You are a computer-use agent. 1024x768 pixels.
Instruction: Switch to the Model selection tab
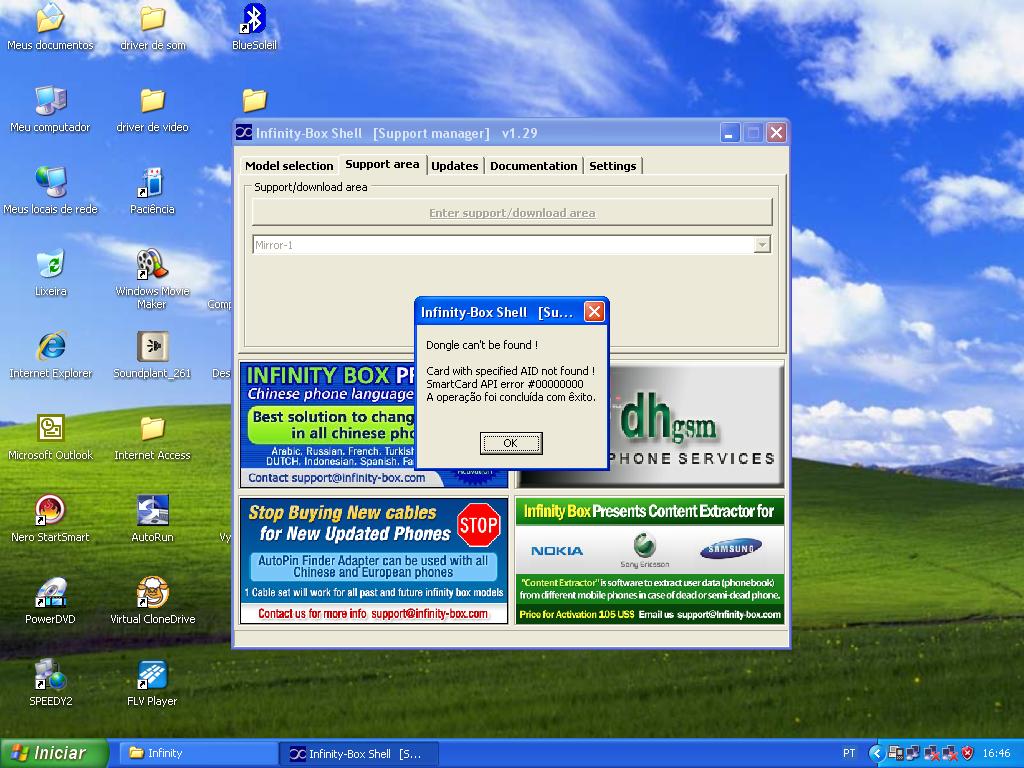289,166
